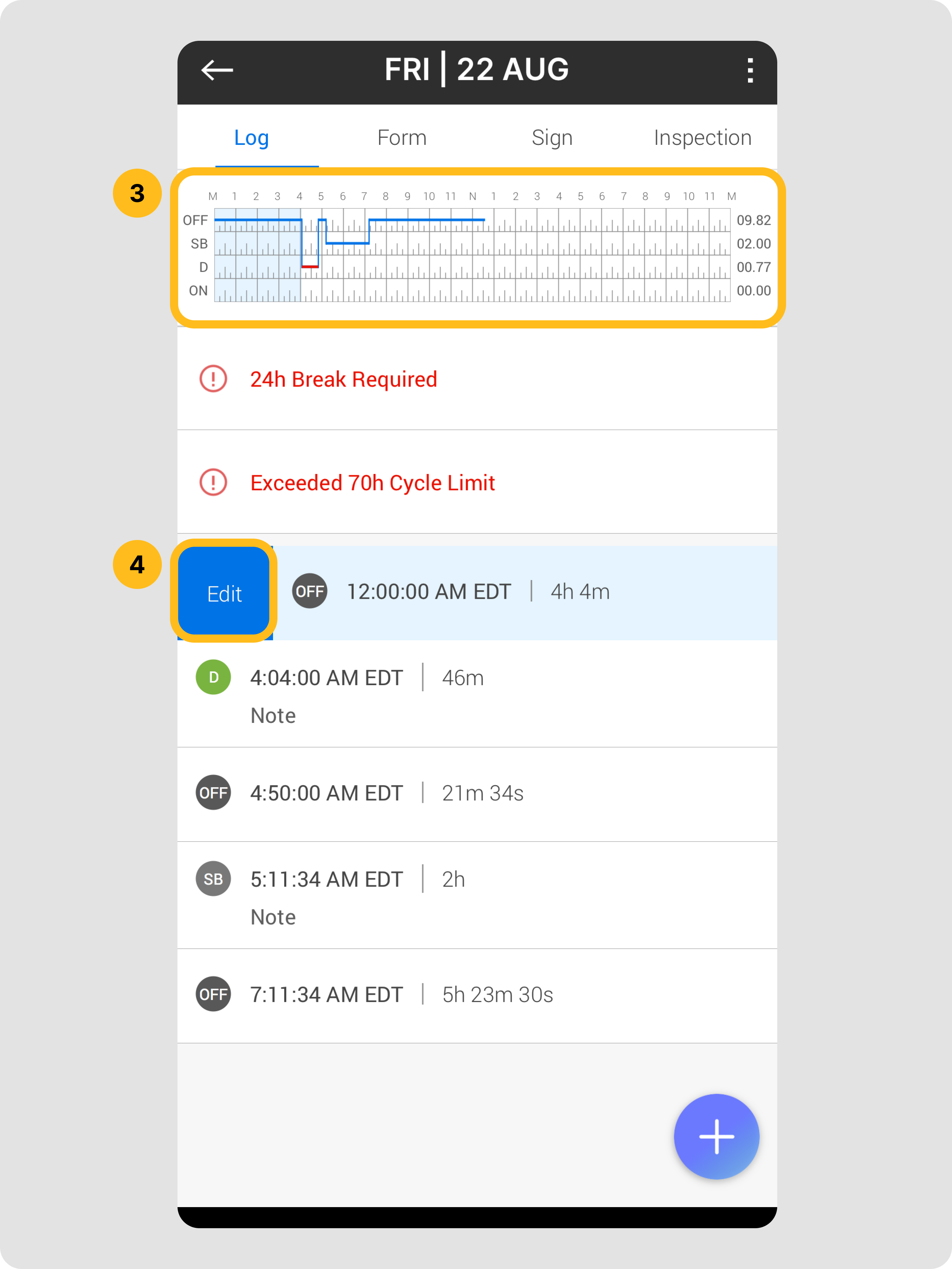952x1269 pixels.
Task: Open the Inspection tab
Action: click(702, 138)
